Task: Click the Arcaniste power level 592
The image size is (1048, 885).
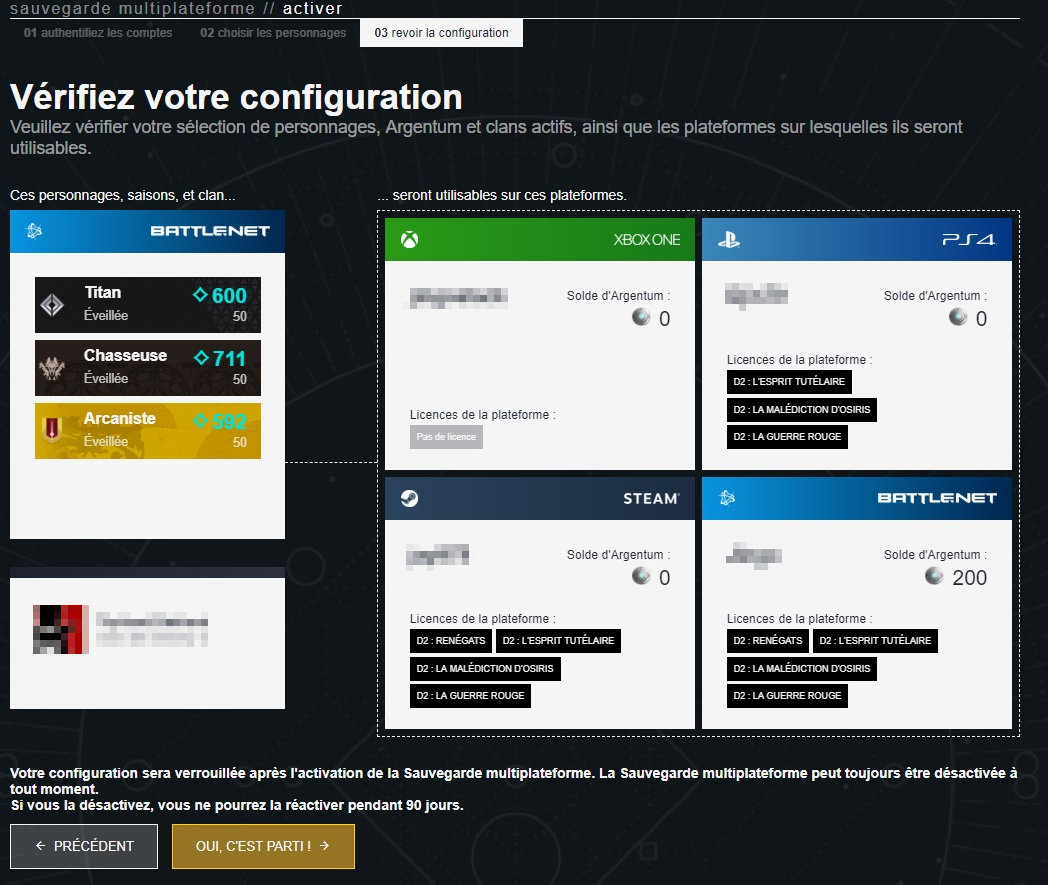Action: tap(229, 421)
